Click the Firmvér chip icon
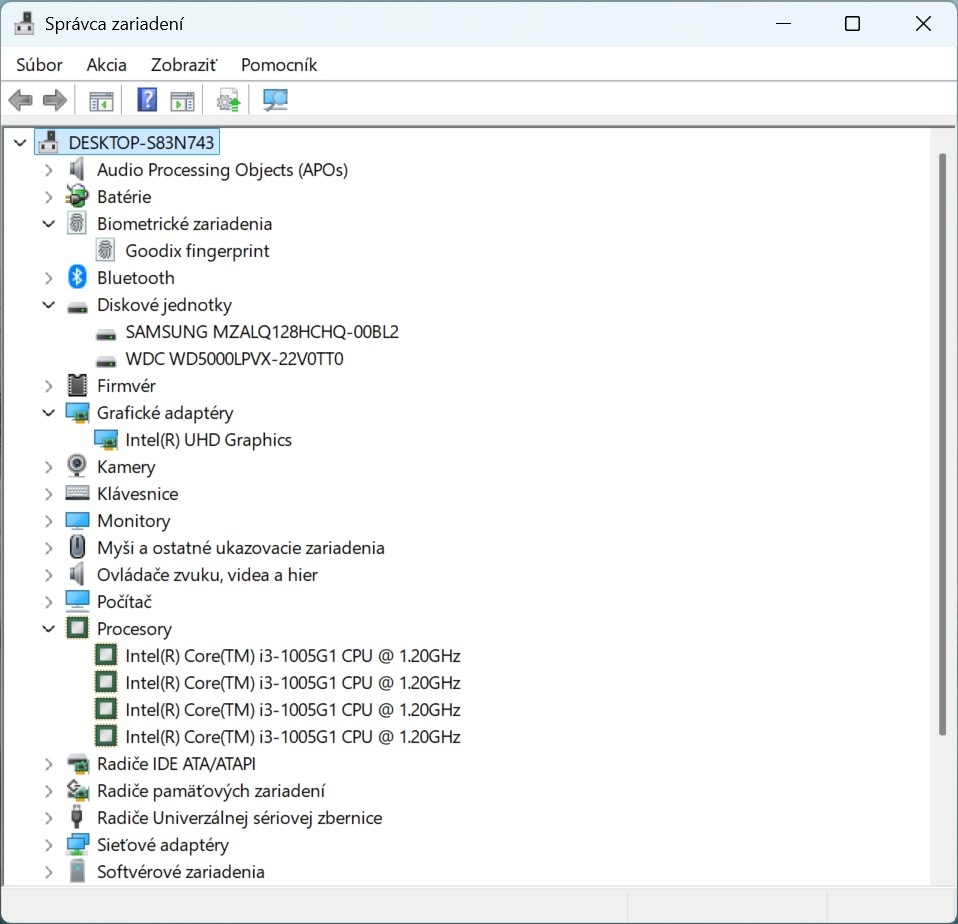 [x=77, y=385]
